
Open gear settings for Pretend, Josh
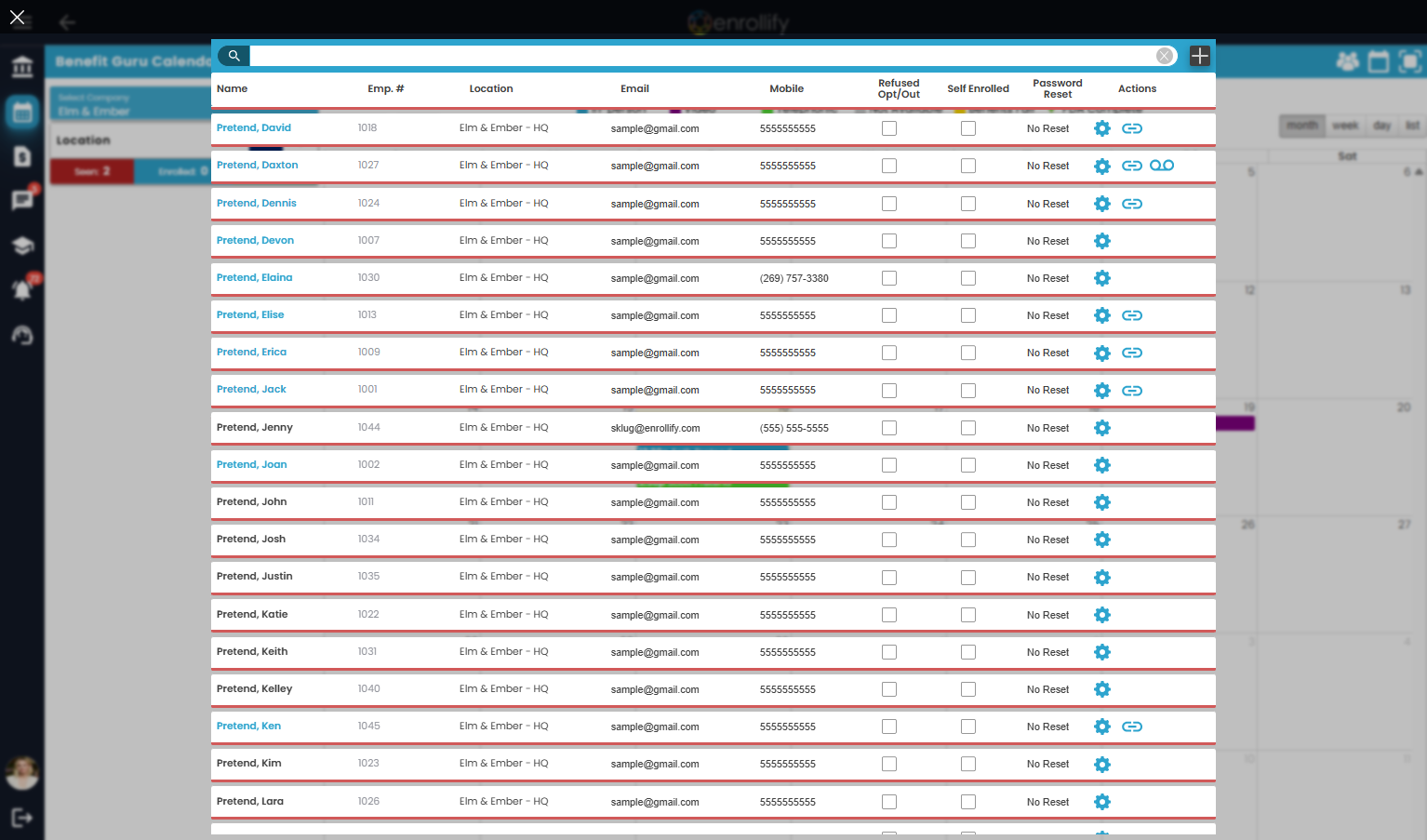pos(1102,540)
